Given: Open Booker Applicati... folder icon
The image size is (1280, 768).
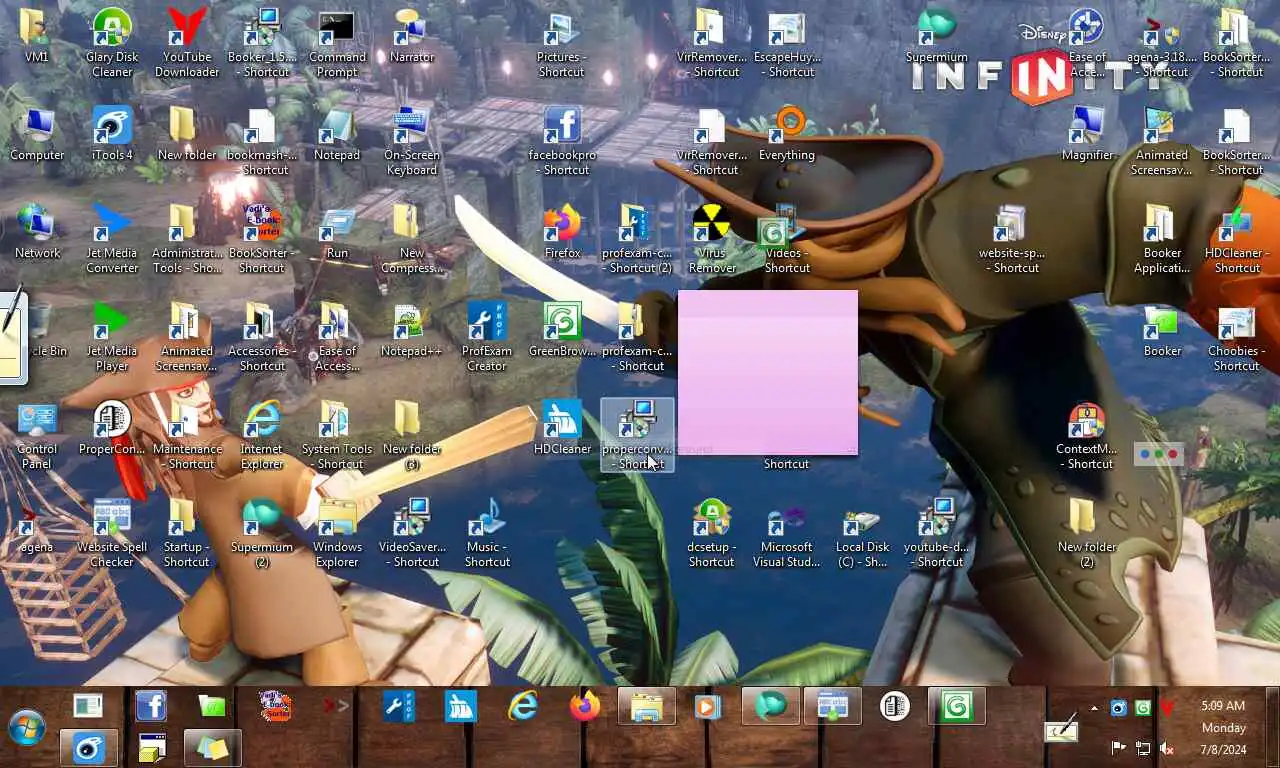Looking at the screenshot, I should tap(1162, 239).
